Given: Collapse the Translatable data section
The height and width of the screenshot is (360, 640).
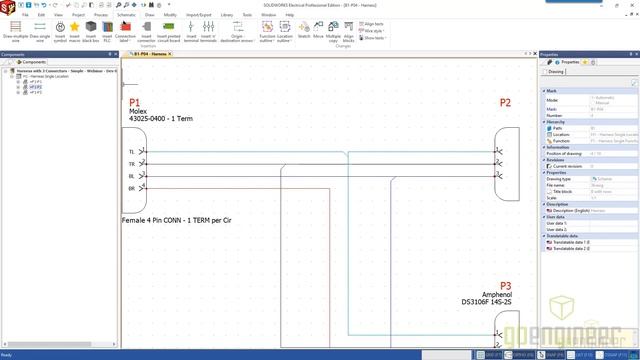Looking at the screenshot, I should click(544, 236).
